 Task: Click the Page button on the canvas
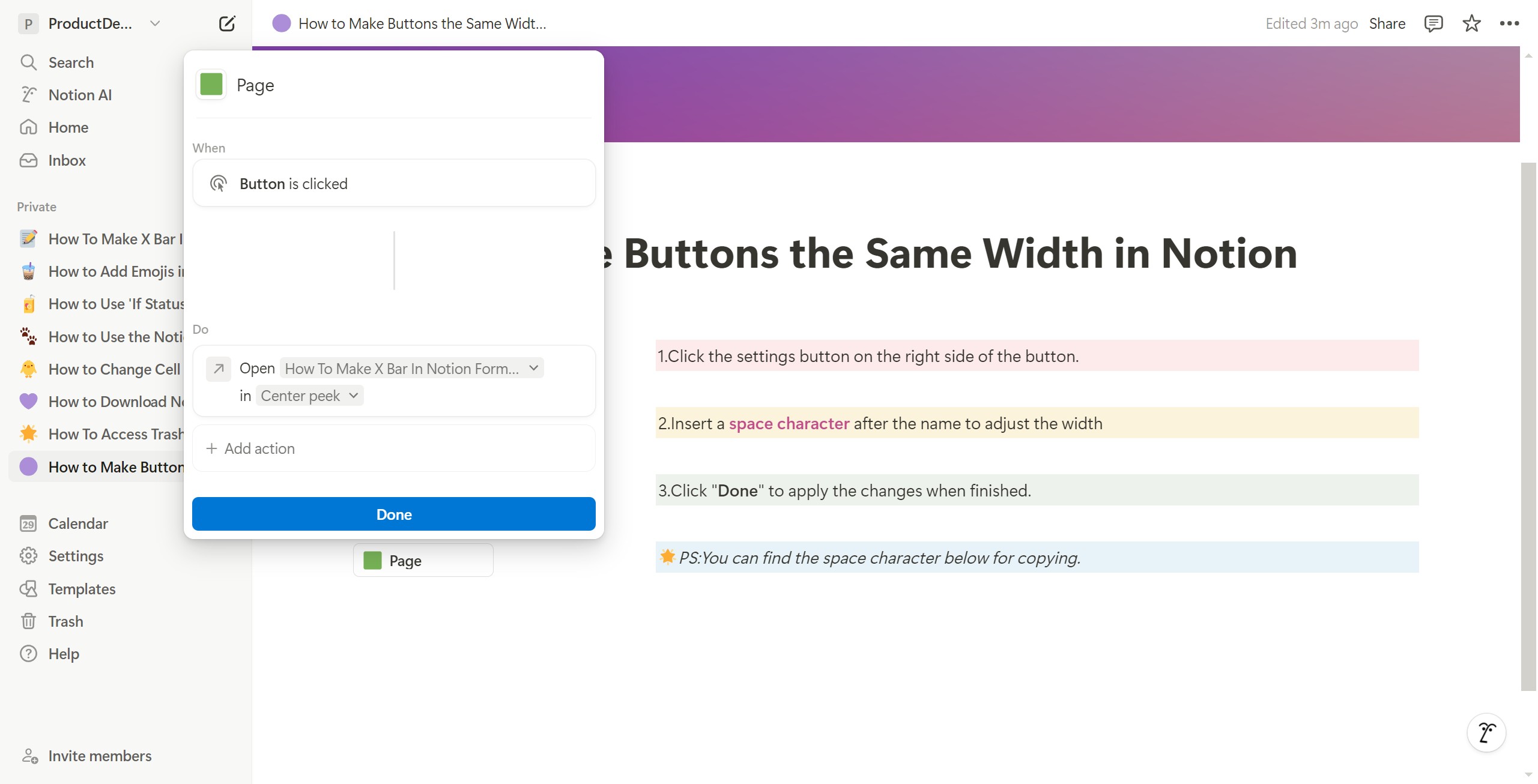click(x=423, y=560)
